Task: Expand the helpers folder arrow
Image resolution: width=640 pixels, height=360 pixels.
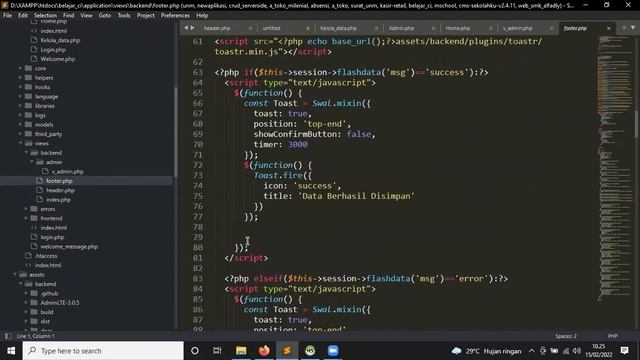Action: (20, 78)
